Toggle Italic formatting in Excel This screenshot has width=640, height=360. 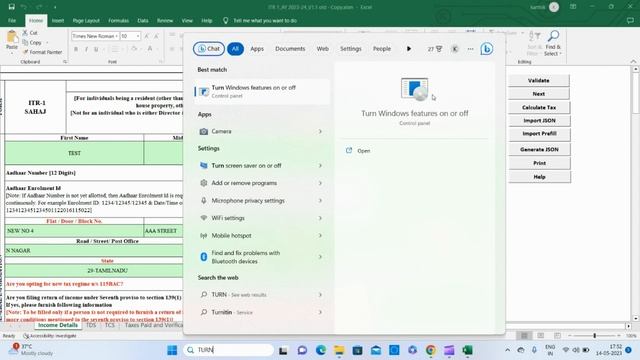pos(86,49)
